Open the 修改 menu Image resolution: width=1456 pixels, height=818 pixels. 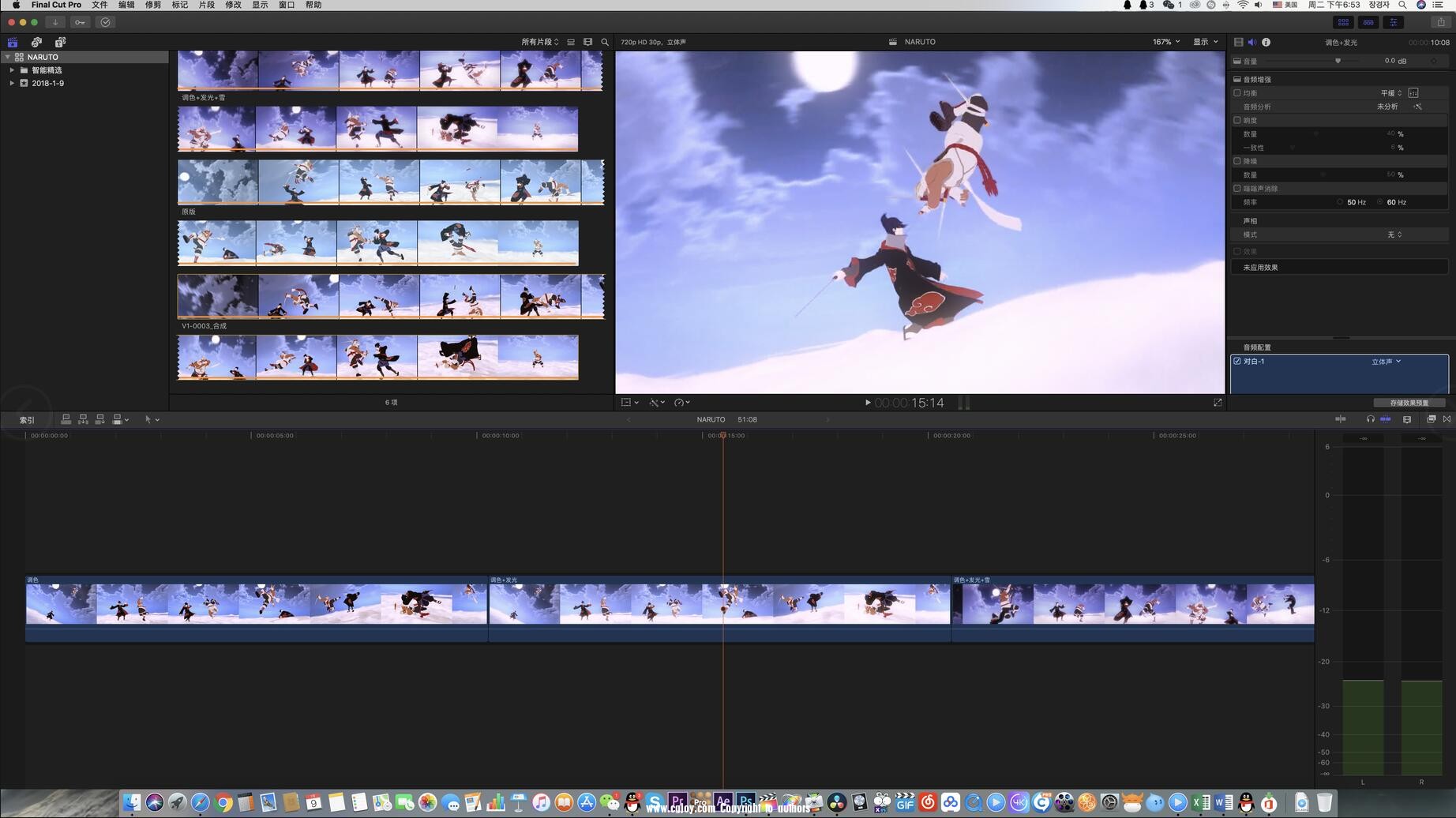pyautogui.click(x=234, y=5)
